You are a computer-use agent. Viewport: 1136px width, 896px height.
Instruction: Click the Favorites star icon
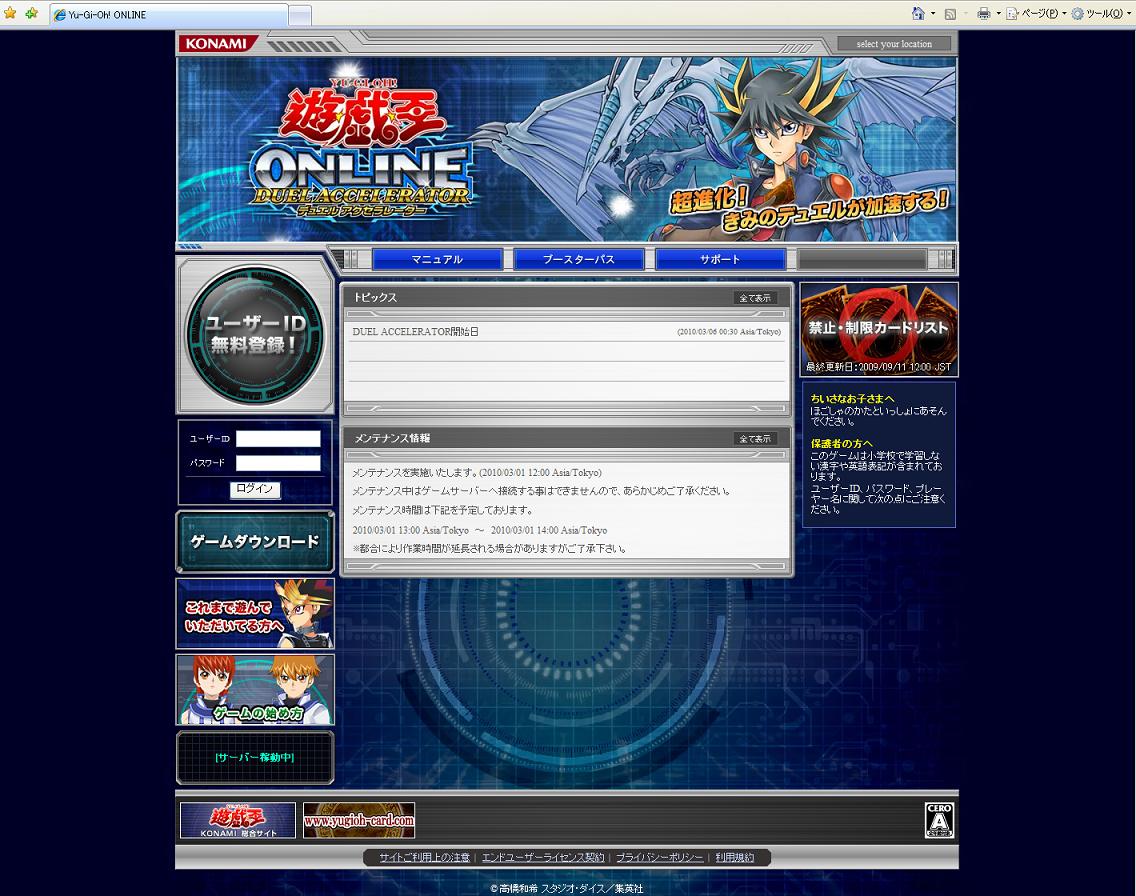tap(10, 13)
